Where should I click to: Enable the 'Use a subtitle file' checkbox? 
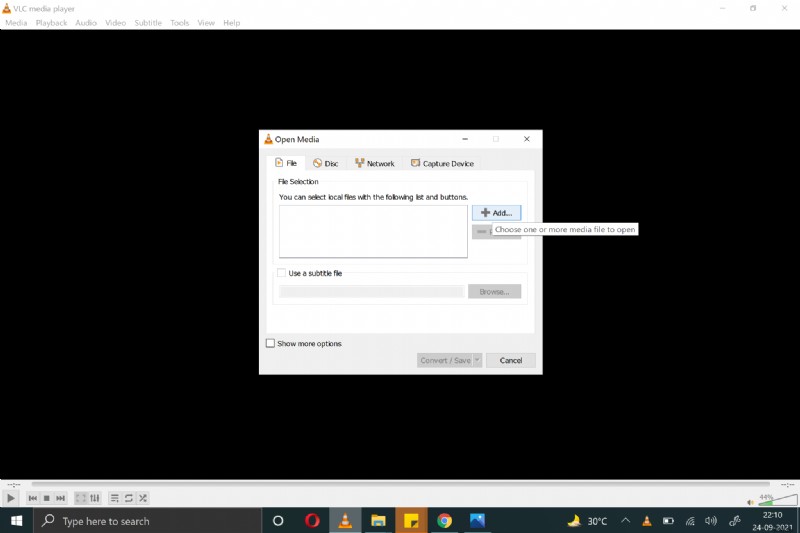click(282, 273)
